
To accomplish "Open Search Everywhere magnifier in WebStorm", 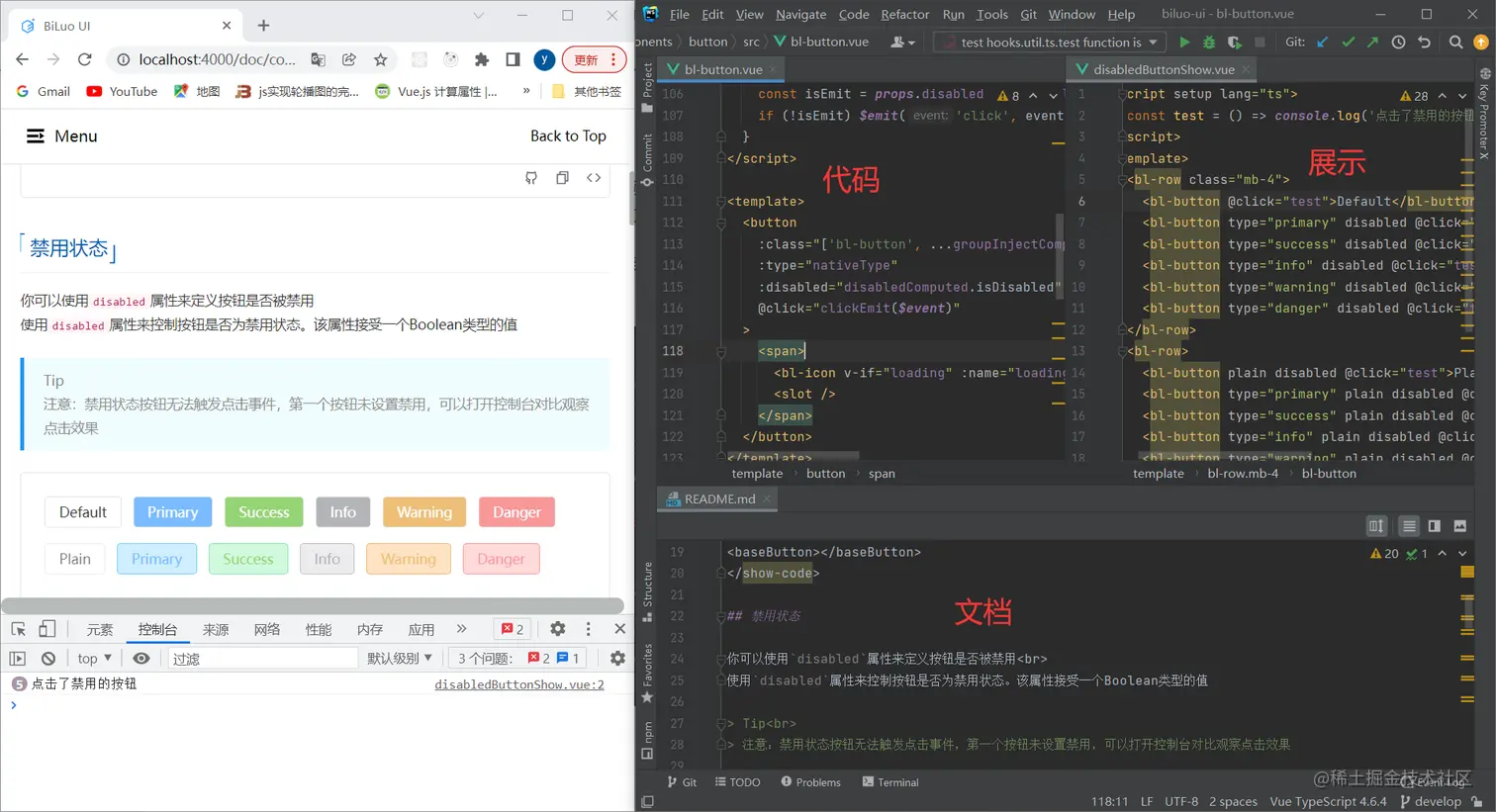I will 1455,42.
